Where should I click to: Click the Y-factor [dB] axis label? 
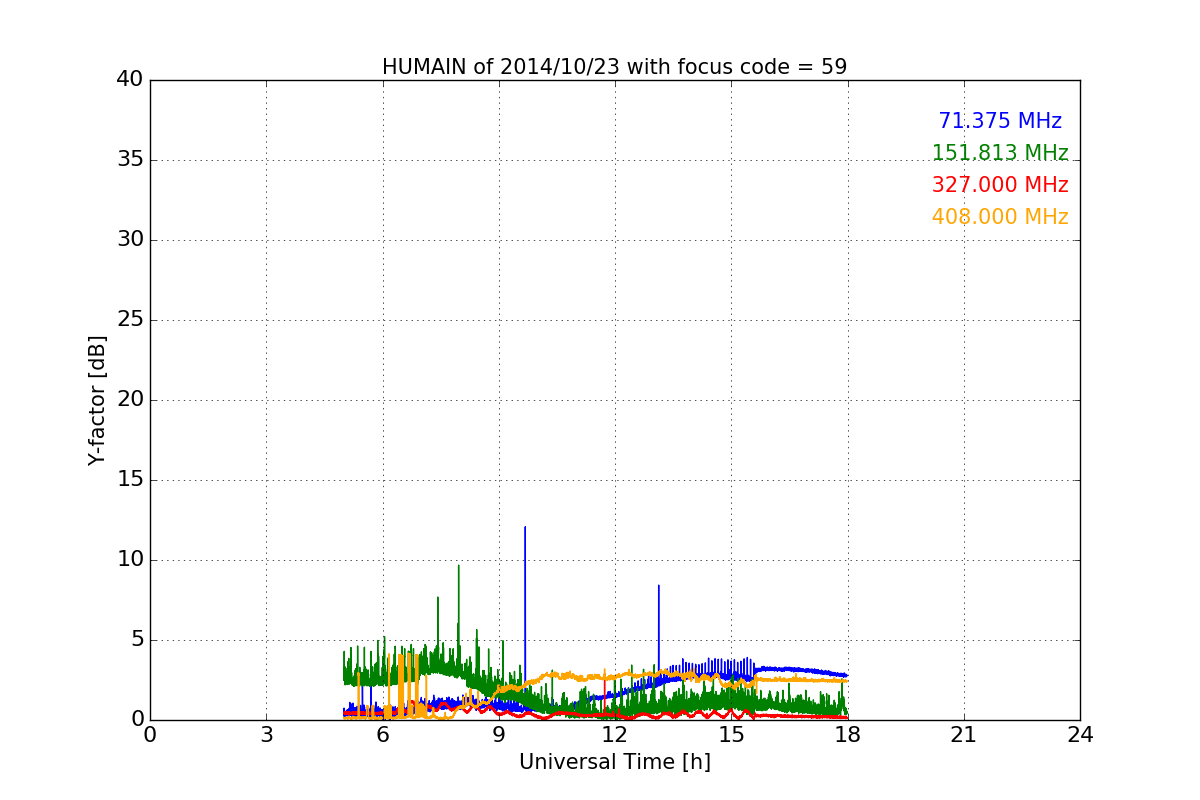[97, 400]
